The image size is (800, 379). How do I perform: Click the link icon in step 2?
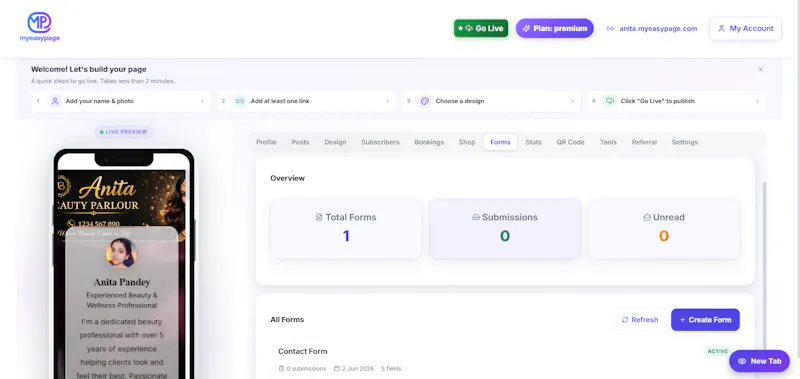pos(240,101)
